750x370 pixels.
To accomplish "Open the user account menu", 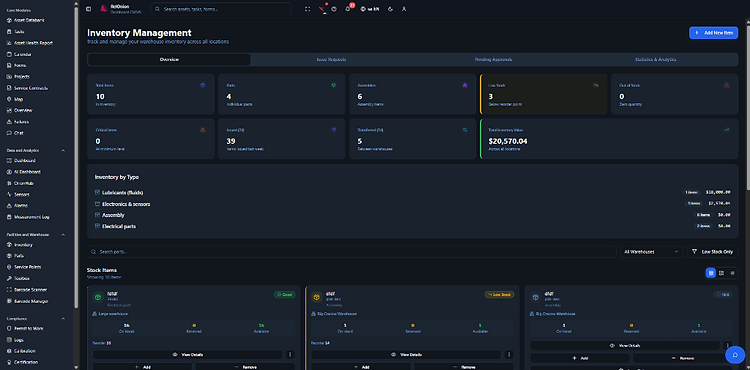I will point(404,9).
